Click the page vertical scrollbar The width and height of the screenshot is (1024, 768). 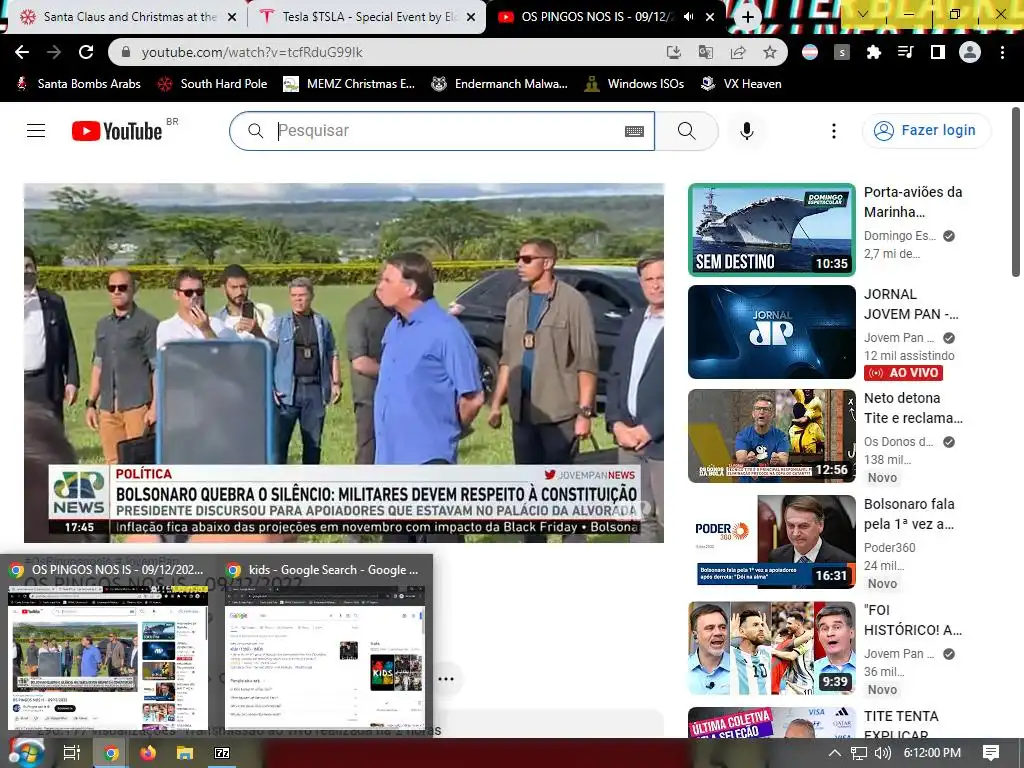coord(1016,193)
